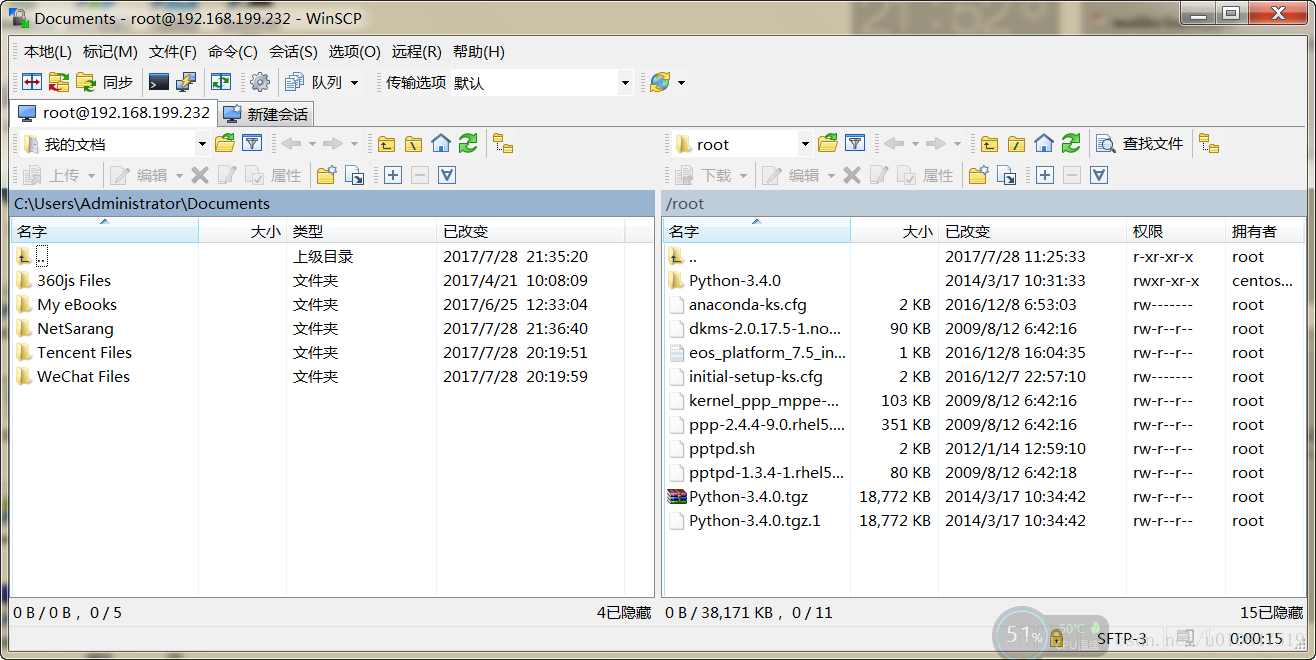The width and height of the screenshot is (1316, 660).
Task: Click the remote panel Filter icon
Action: pyautogui.click(x=855, y=144)
